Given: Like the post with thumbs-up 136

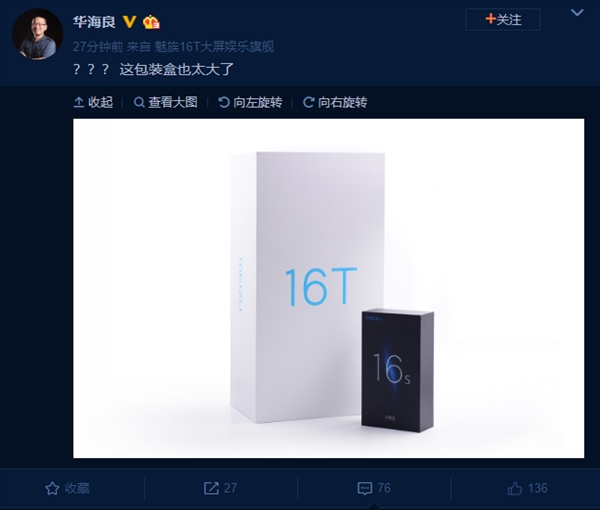Looking at the screenshot, I should 527,488.
